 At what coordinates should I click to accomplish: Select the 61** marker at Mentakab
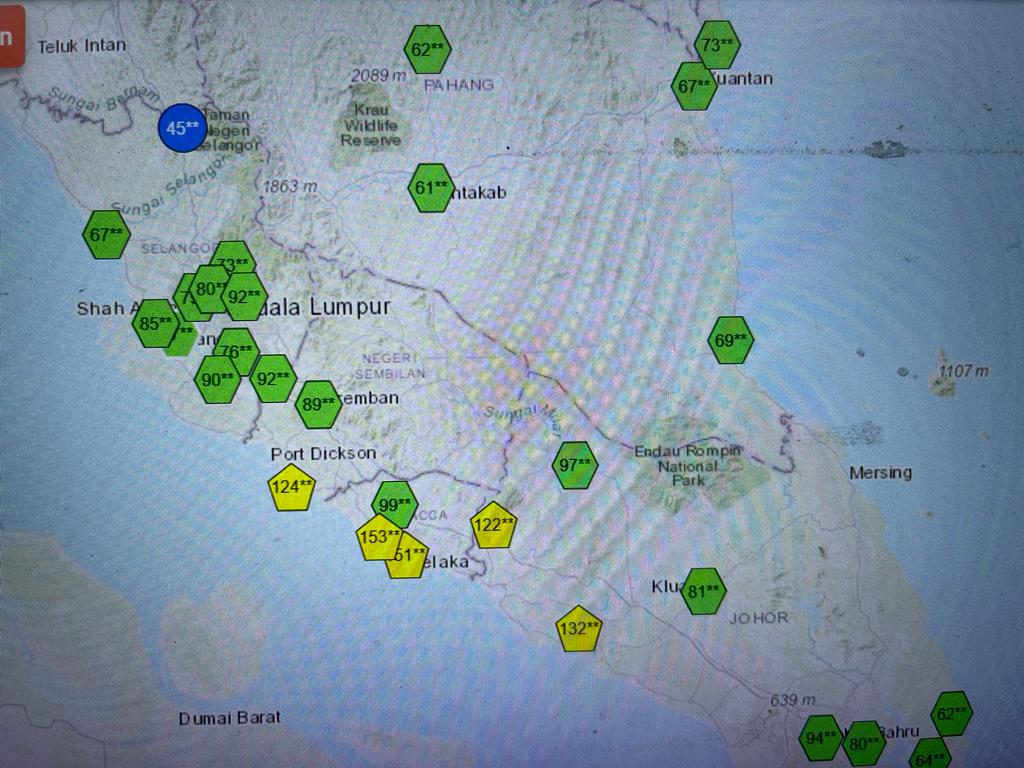tap(431, 187)
